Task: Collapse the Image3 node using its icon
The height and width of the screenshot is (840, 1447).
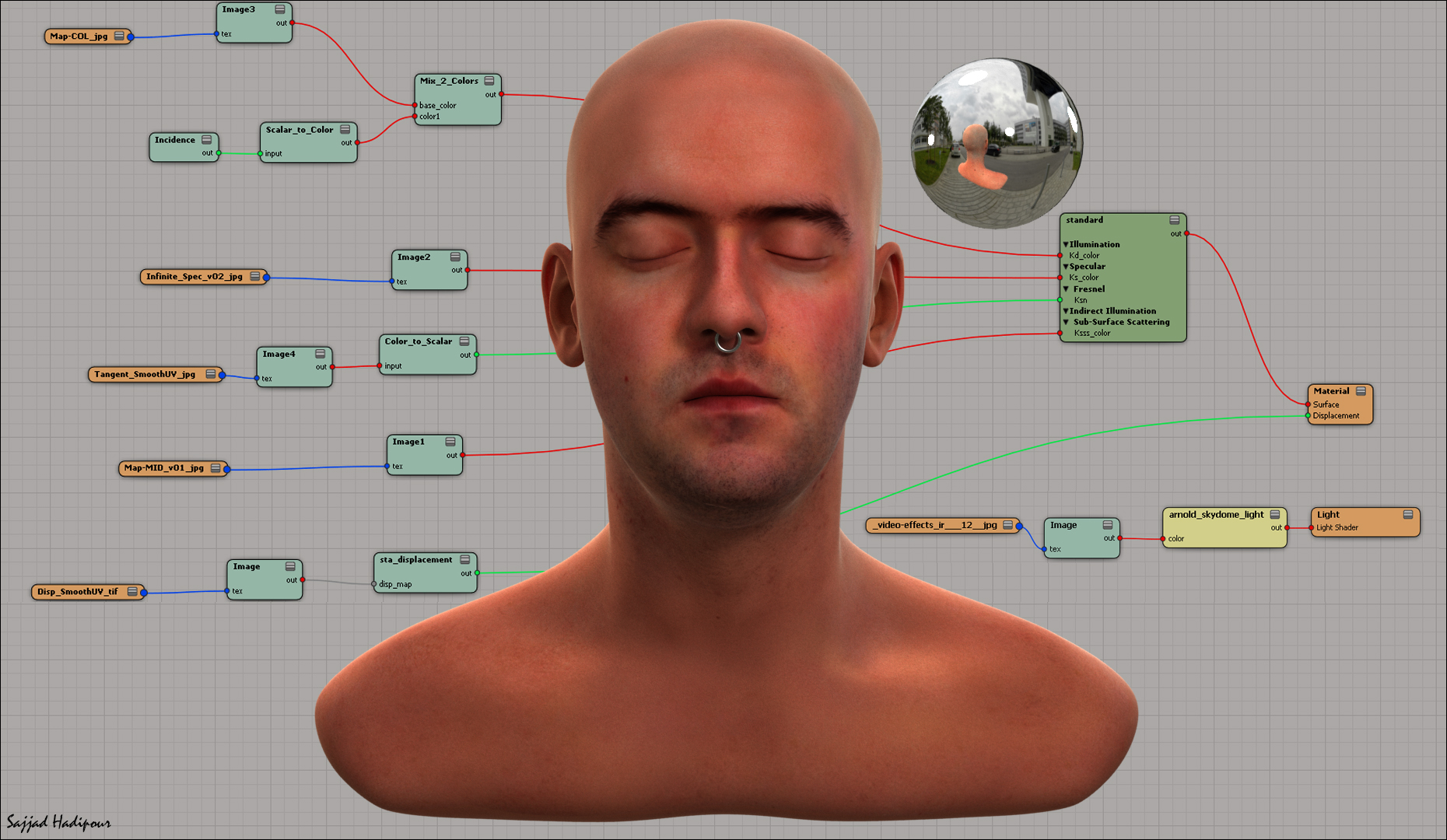Action: pyautogui.click(x=280, y=10)
